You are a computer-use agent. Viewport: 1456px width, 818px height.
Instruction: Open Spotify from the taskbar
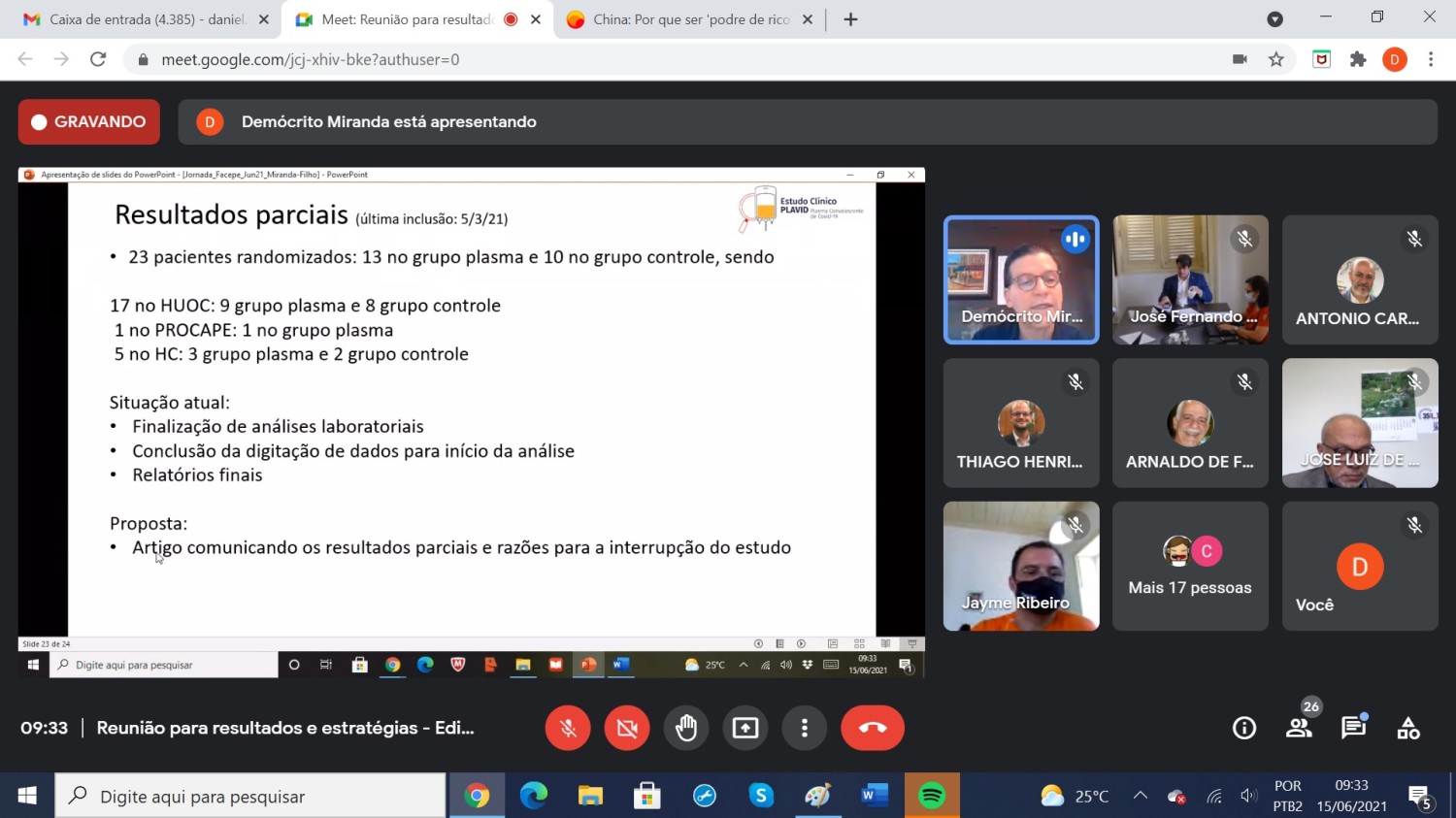(x=932, y=796)
